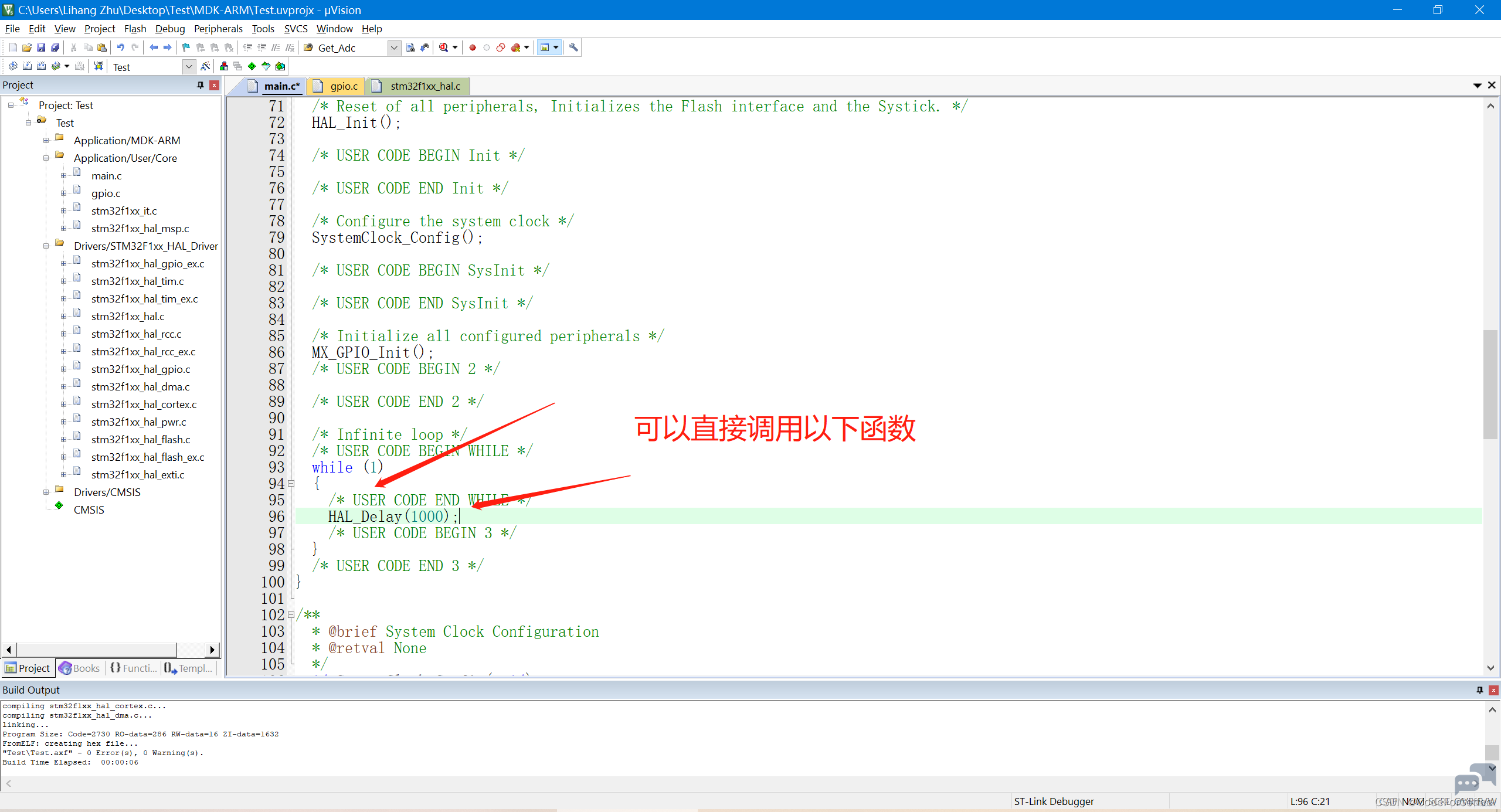Click the Save All toolbar icon
1501x812 pixels.
55,47
